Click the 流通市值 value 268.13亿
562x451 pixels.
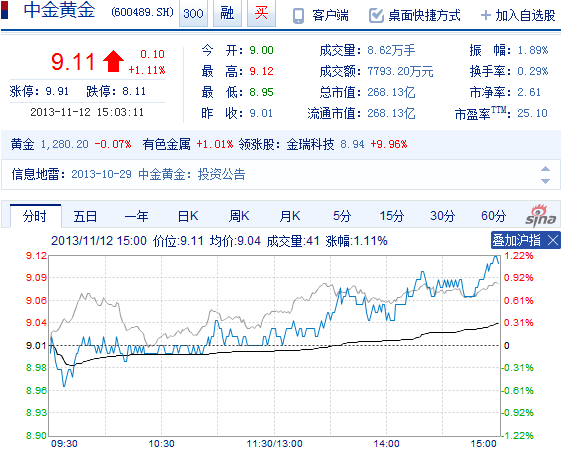coord(391,114)
